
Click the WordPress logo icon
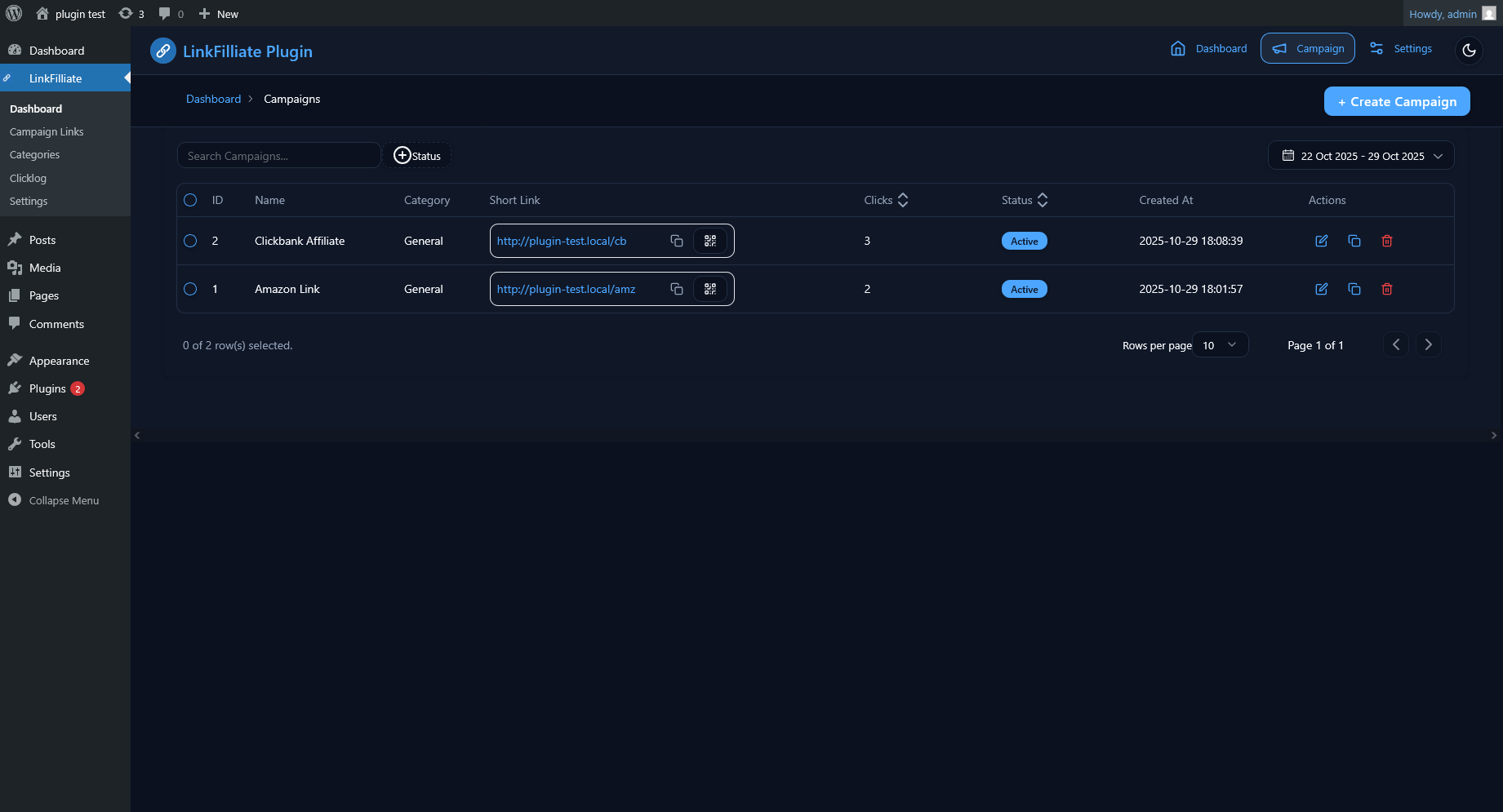click(x=14, y=14)
